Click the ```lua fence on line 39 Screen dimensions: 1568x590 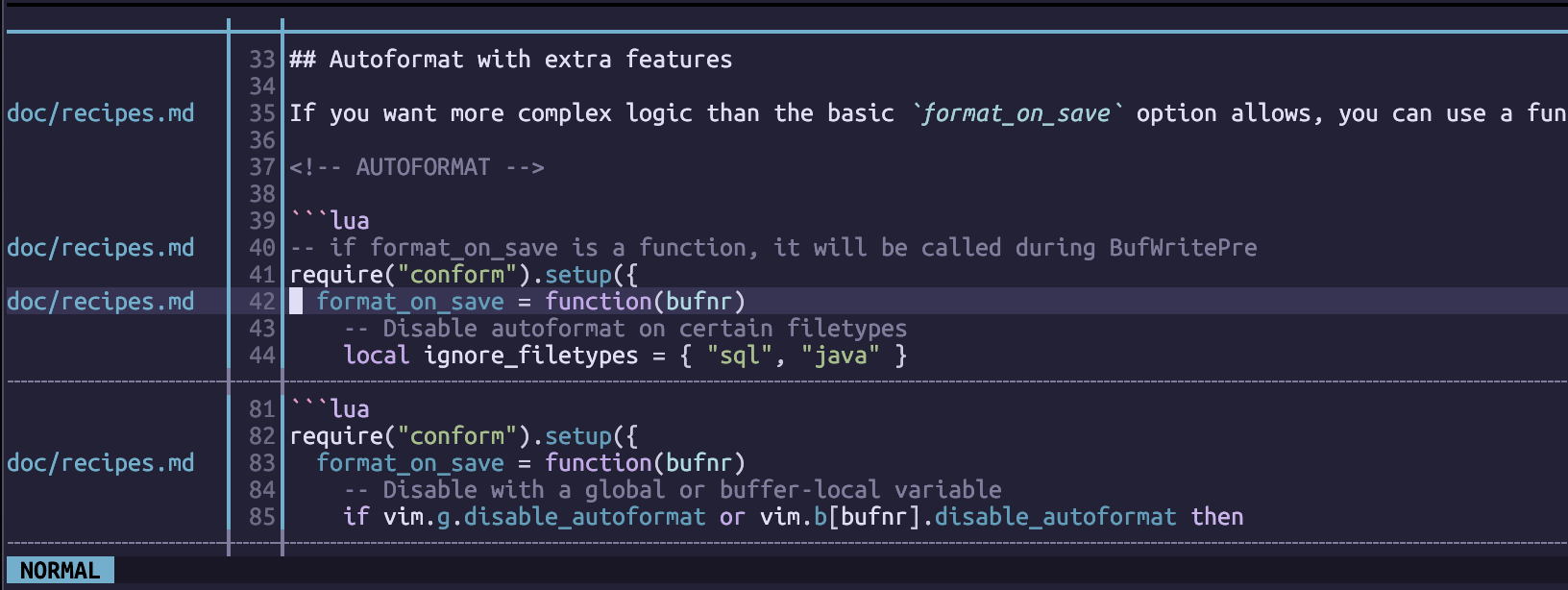click(x=330, y=221)
